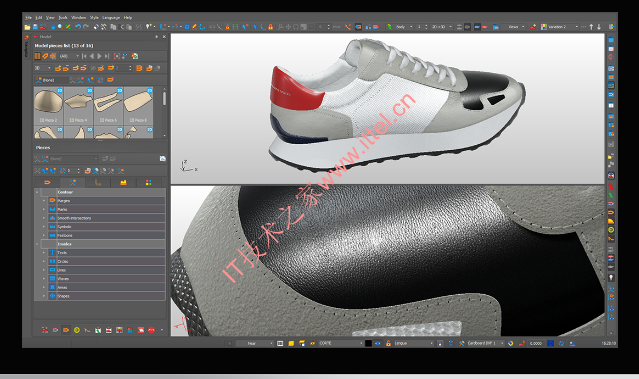Open the (All) pieces filter dropdown

(69, 56)
